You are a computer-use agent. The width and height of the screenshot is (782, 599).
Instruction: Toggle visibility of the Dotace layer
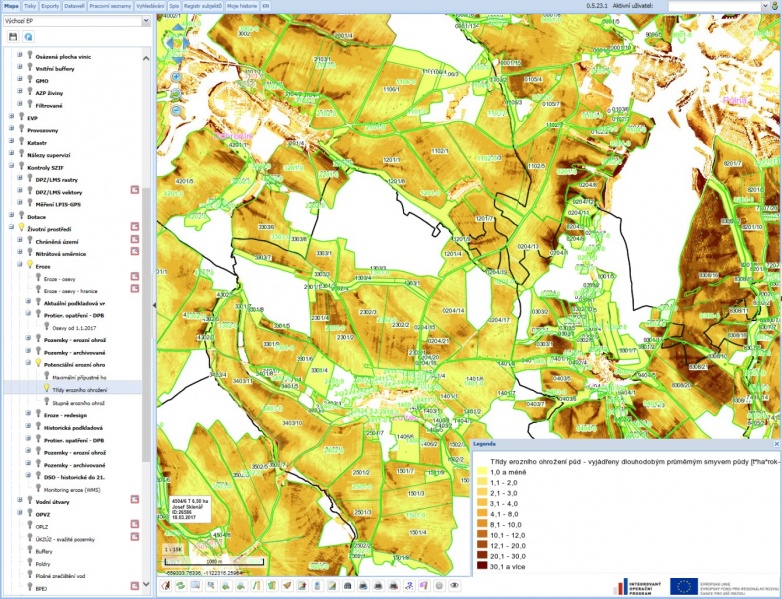(x=20, y=216)
